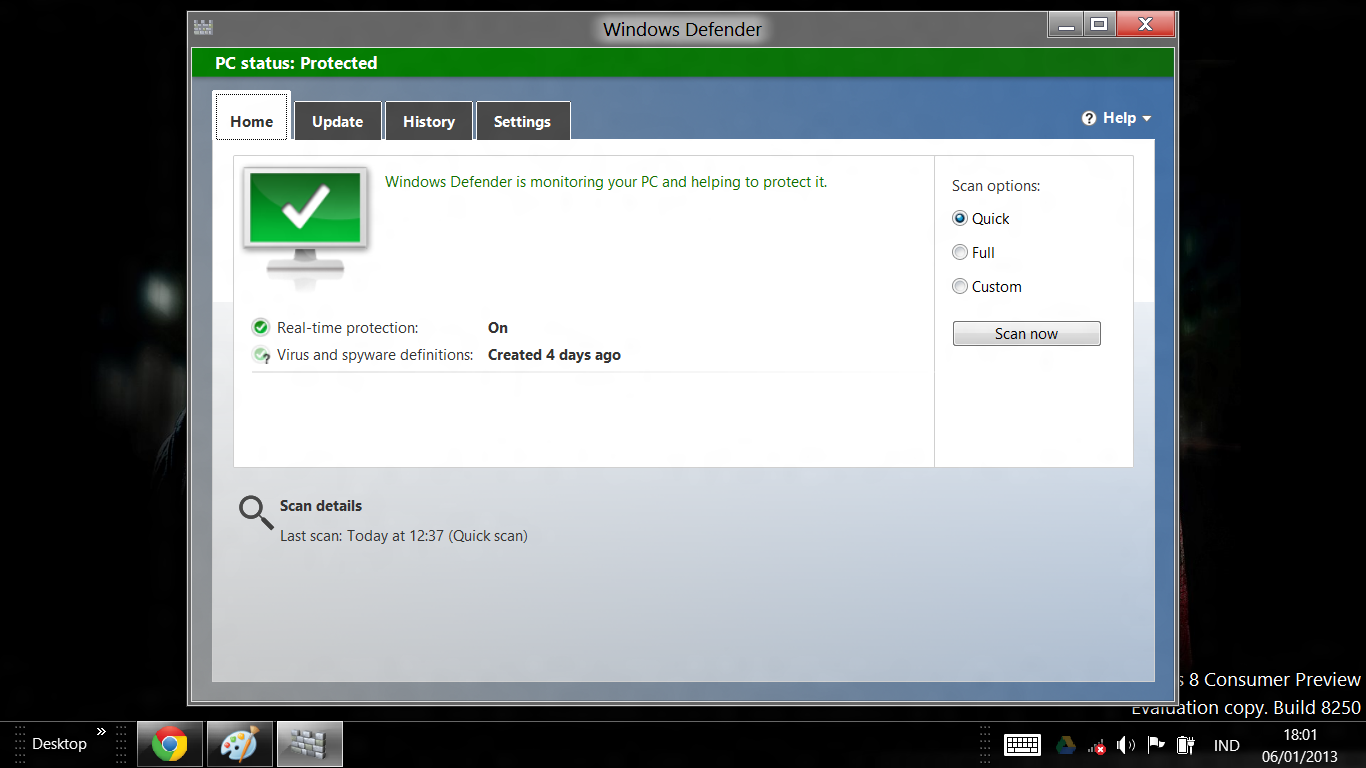
Task: Select the Quick scan option
Action: point(960,218)
